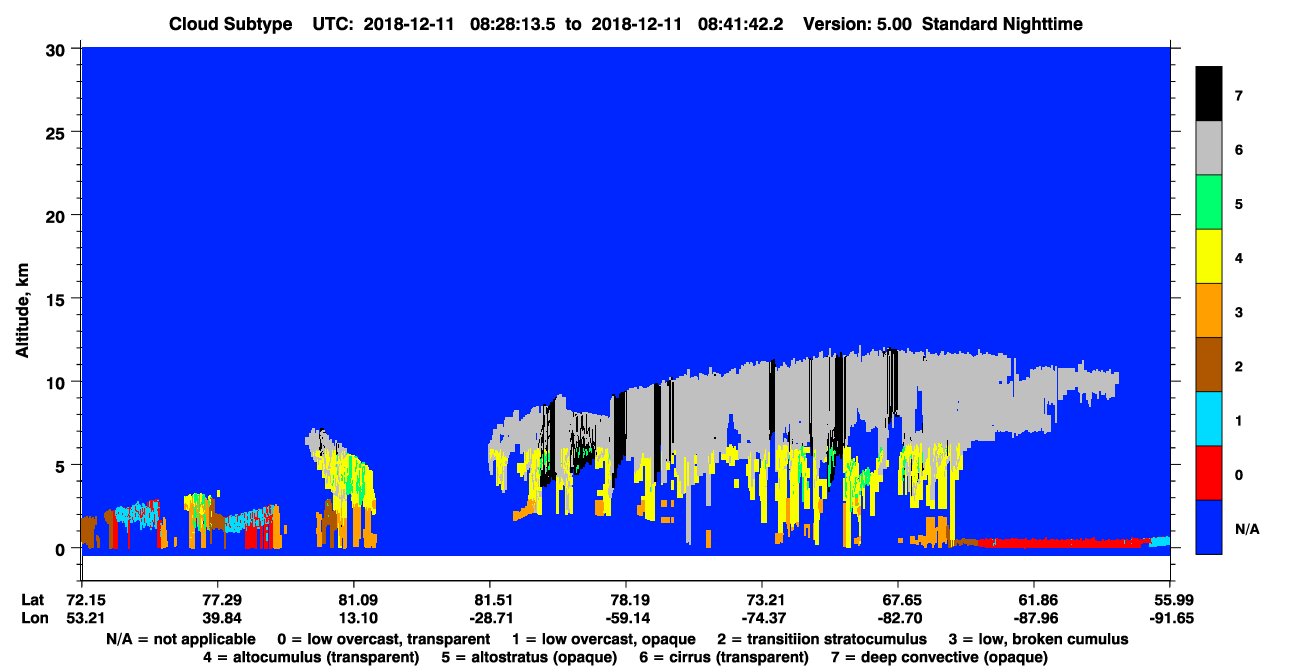1300x667 pixels.
Task: Click longitude value -91.65
Action: [x=1170, y=618]
